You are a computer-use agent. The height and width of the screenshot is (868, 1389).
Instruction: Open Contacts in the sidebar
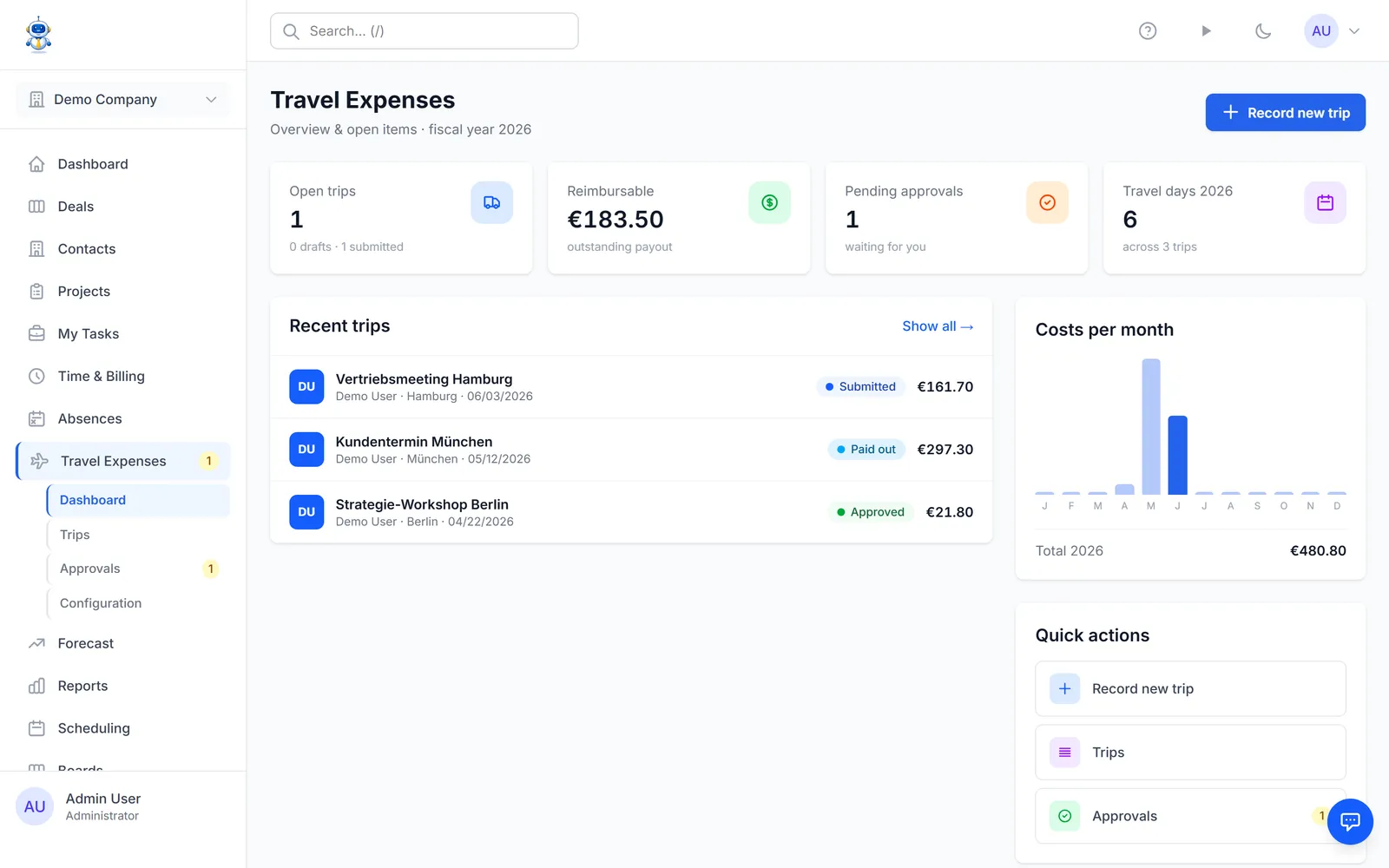pos(122,249)
